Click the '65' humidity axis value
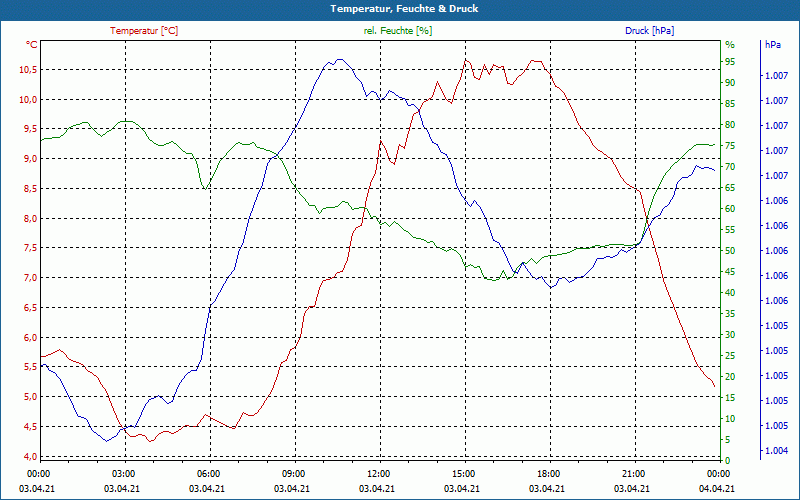Screen dimensions: 800x500 (x=730, y=188)
